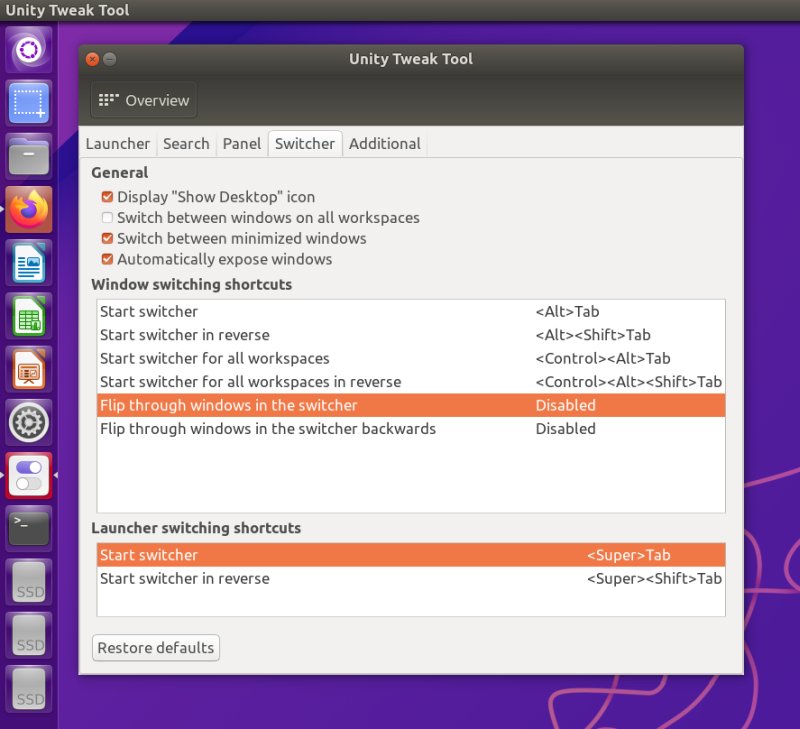The height and width of the screenshot is (729, 800).
Task: Launch the screenshot tool icon
Action: point(29,103)
